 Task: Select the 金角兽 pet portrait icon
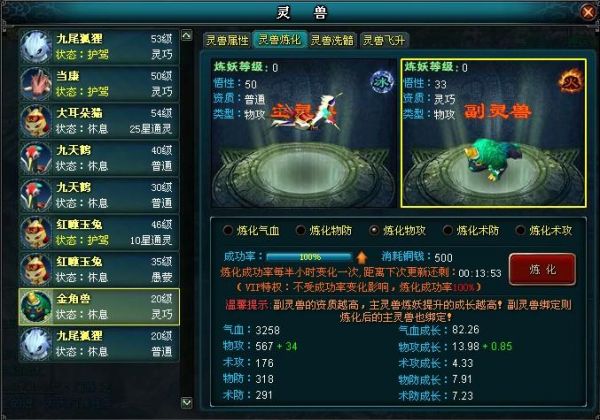(x=36, y=307)
